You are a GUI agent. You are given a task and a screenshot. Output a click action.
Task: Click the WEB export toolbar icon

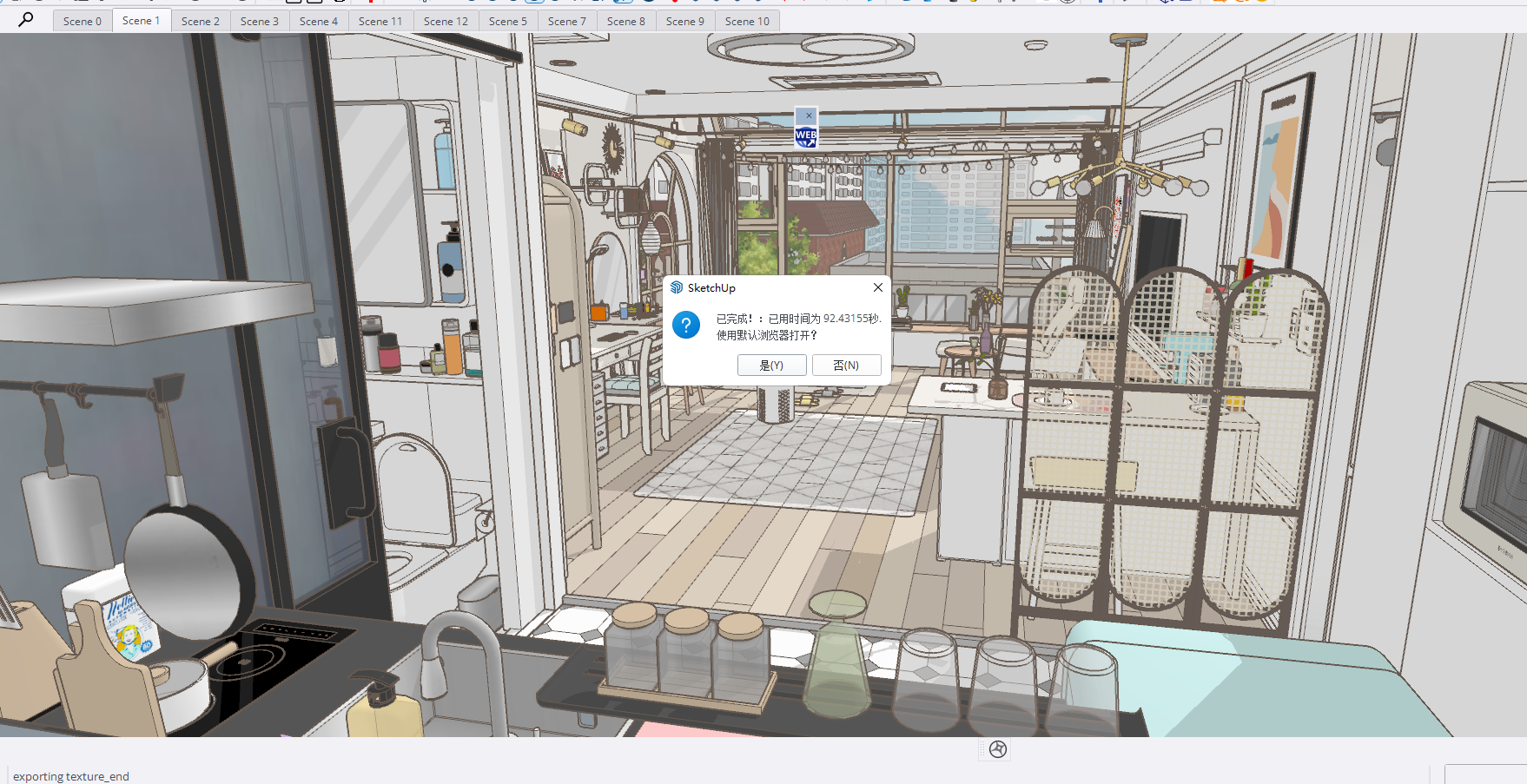805,135
